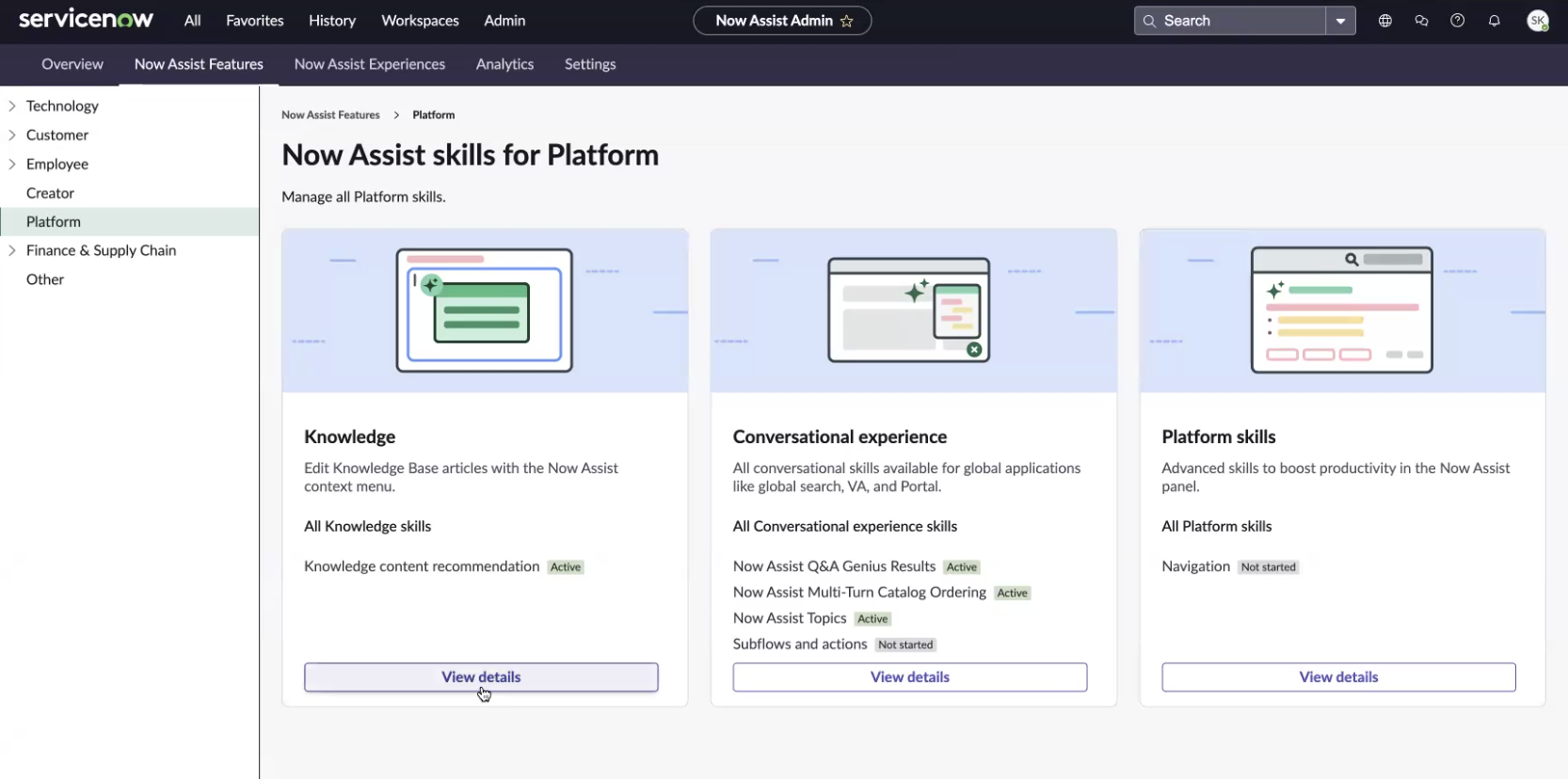The height and width of the screenshot is (779, 1568).
Task: Click Not started badge next to Navigation
Action: (1269, 567)
